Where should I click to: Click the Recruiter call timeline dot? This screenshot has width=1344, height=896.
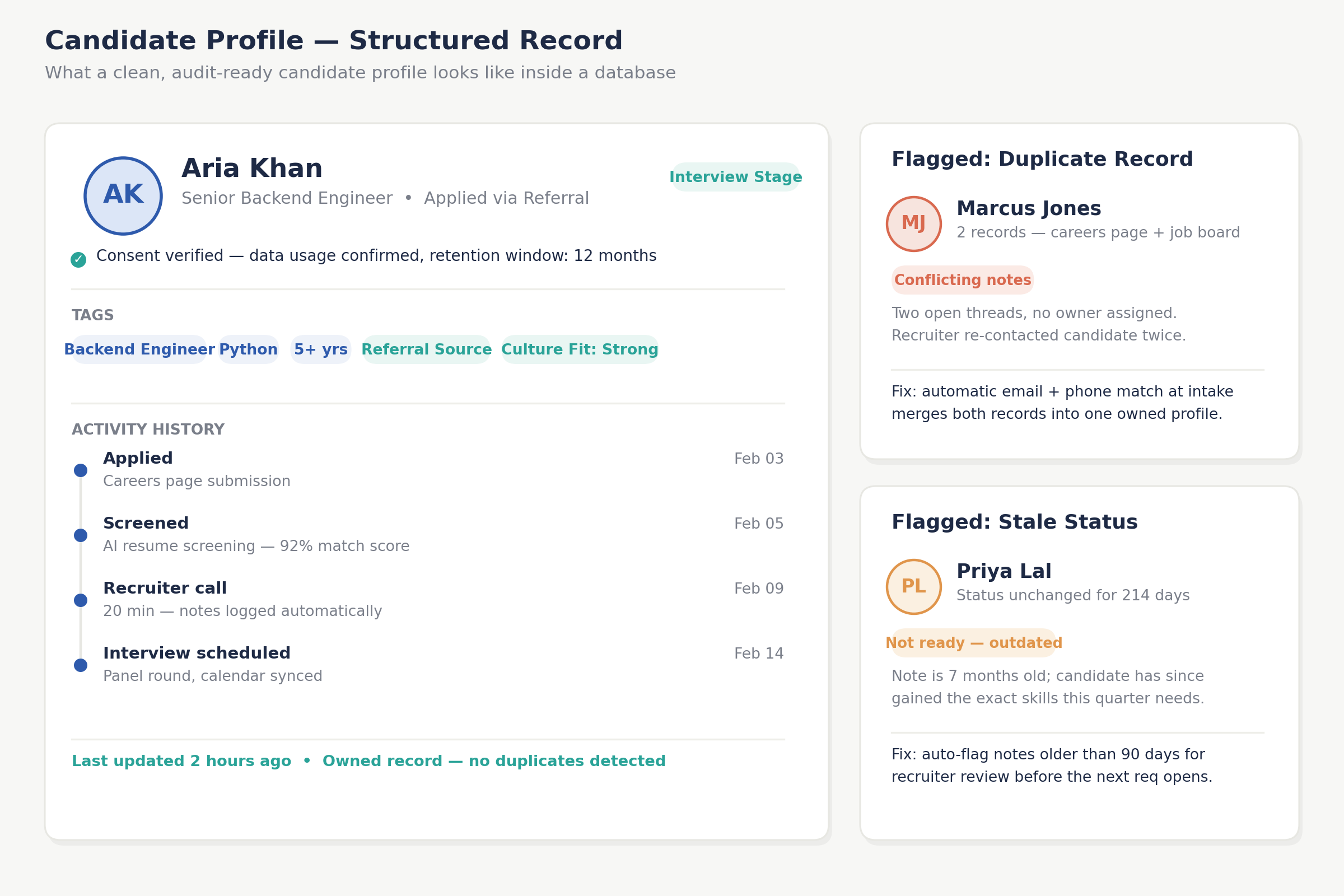tap(81, 600)
